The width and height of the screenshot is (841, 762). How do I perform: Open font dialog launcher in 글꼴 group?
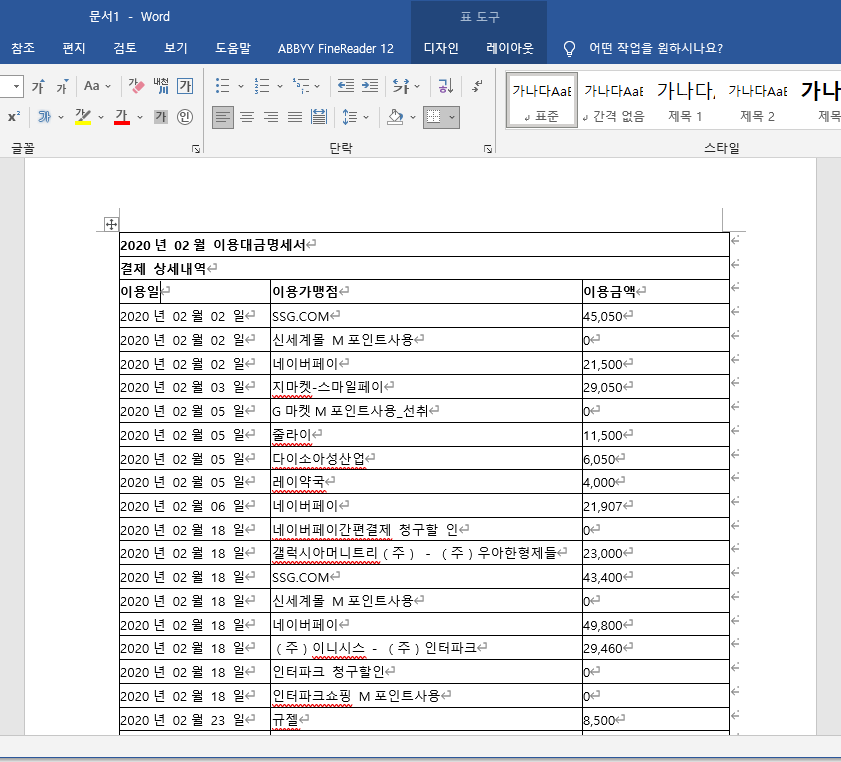click(x=196, y=149)
